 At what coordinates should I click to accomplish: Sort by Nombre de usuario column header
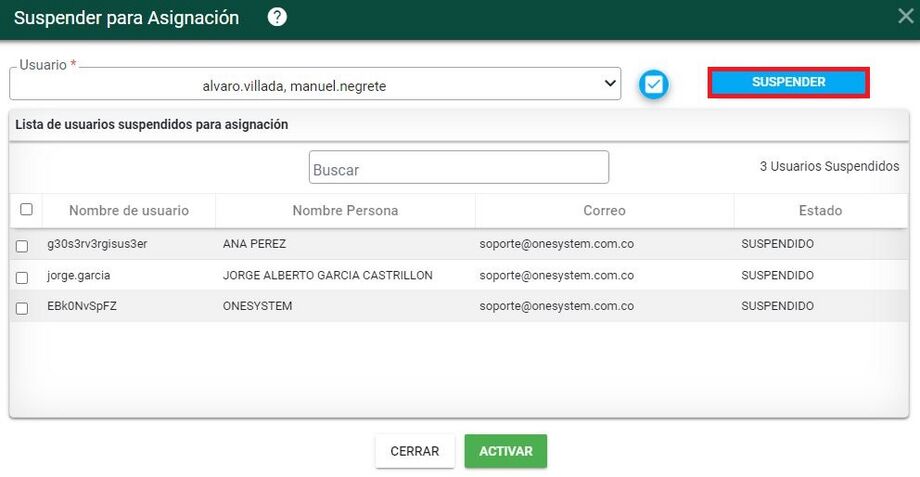click(x=128, y=211)
